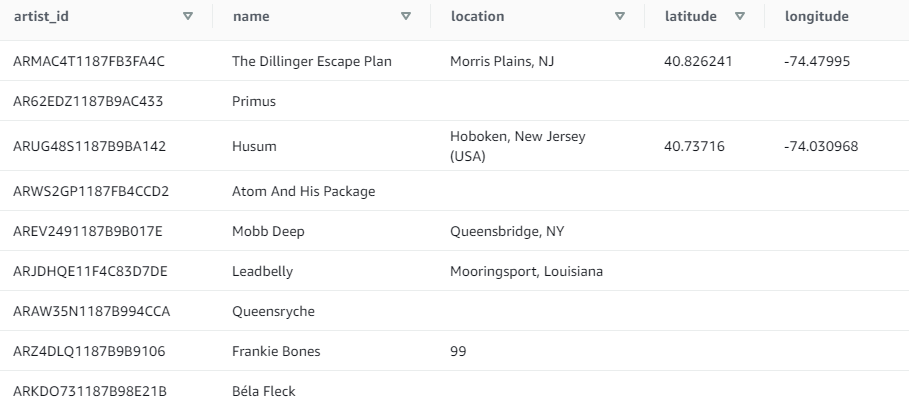This screenshot has width=909, height=408.
Task: Click the Hoboken, New Jersey (USA) location
Action: [x=518, y=146]
